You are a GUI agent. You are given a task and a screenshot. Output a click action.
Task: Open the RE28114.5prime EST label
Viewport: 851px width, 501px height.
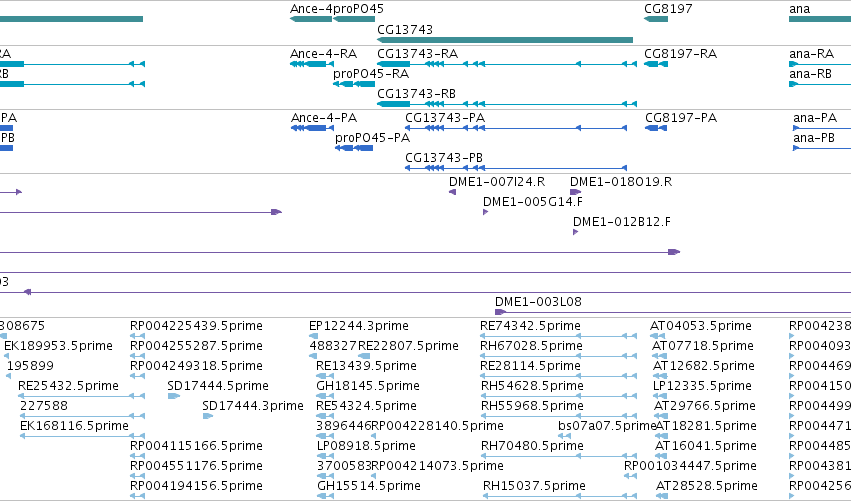click(530, 366)
